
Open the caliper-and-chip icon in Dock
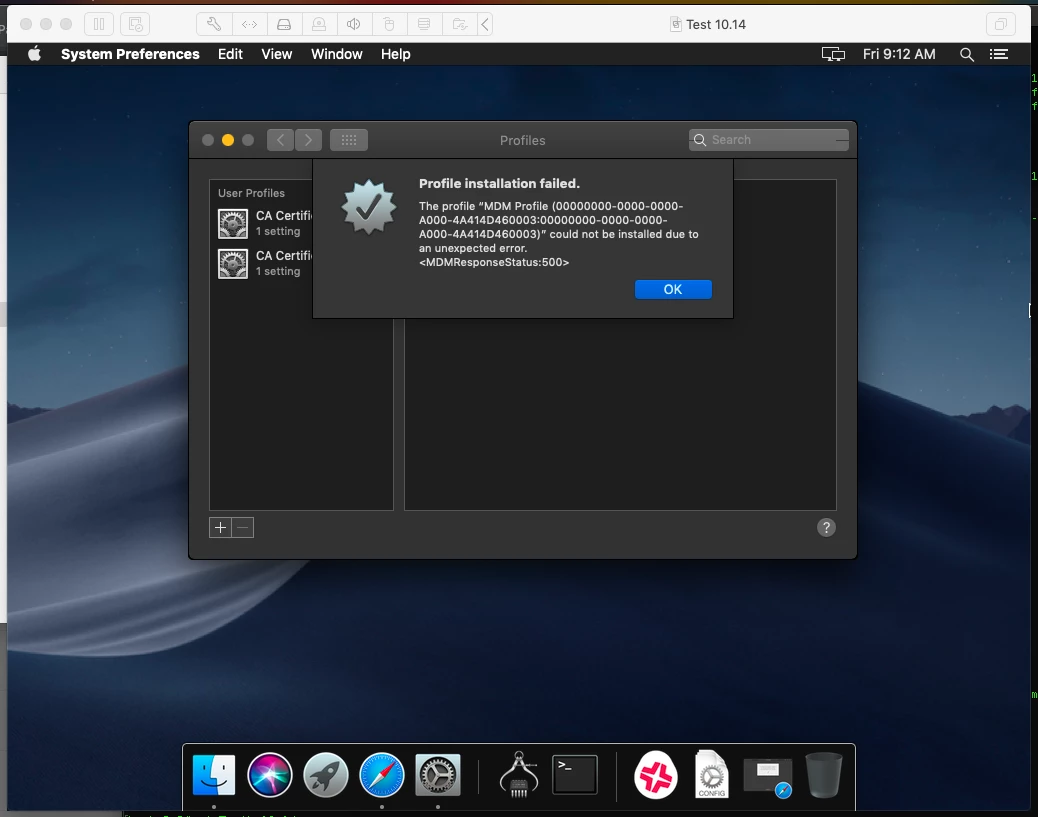click(519, 775)
